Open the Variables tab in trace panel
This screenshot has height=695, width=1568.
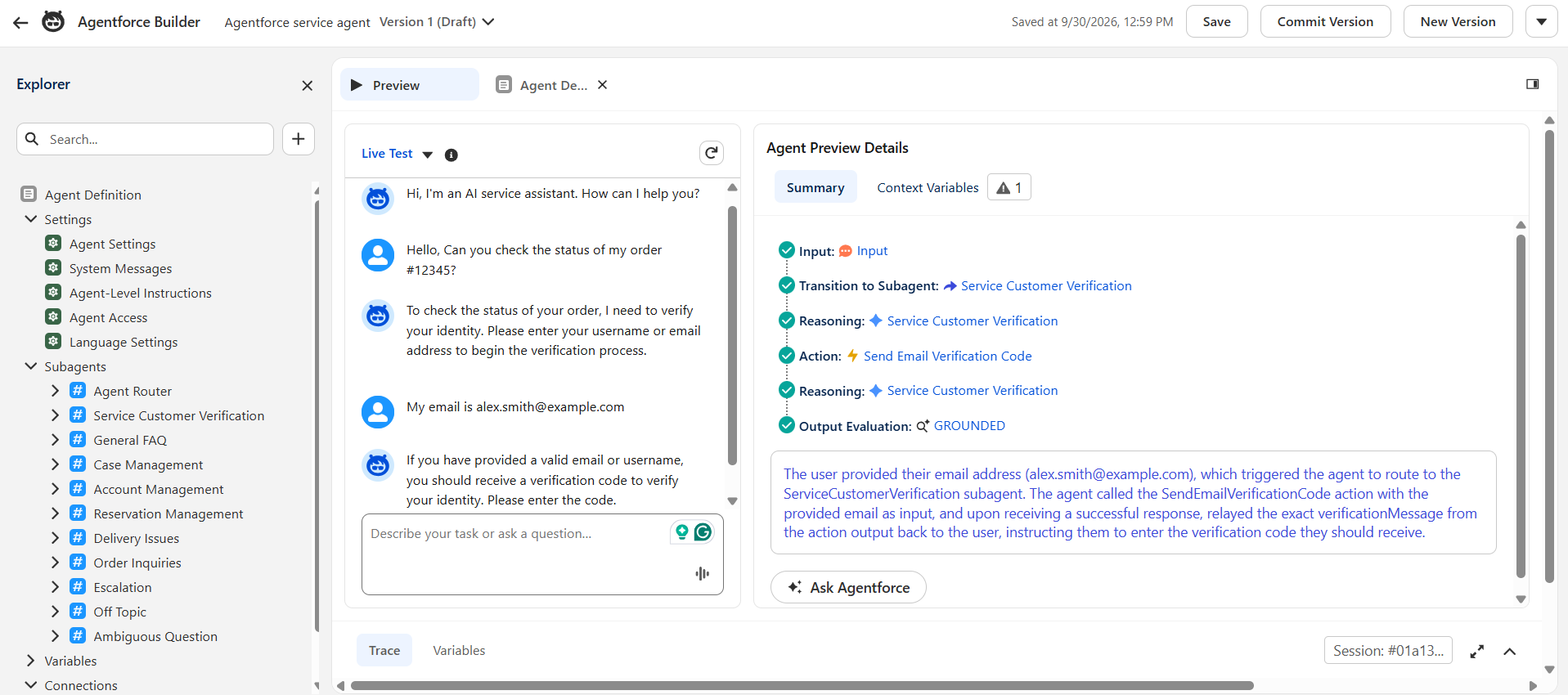coord(459,650)
